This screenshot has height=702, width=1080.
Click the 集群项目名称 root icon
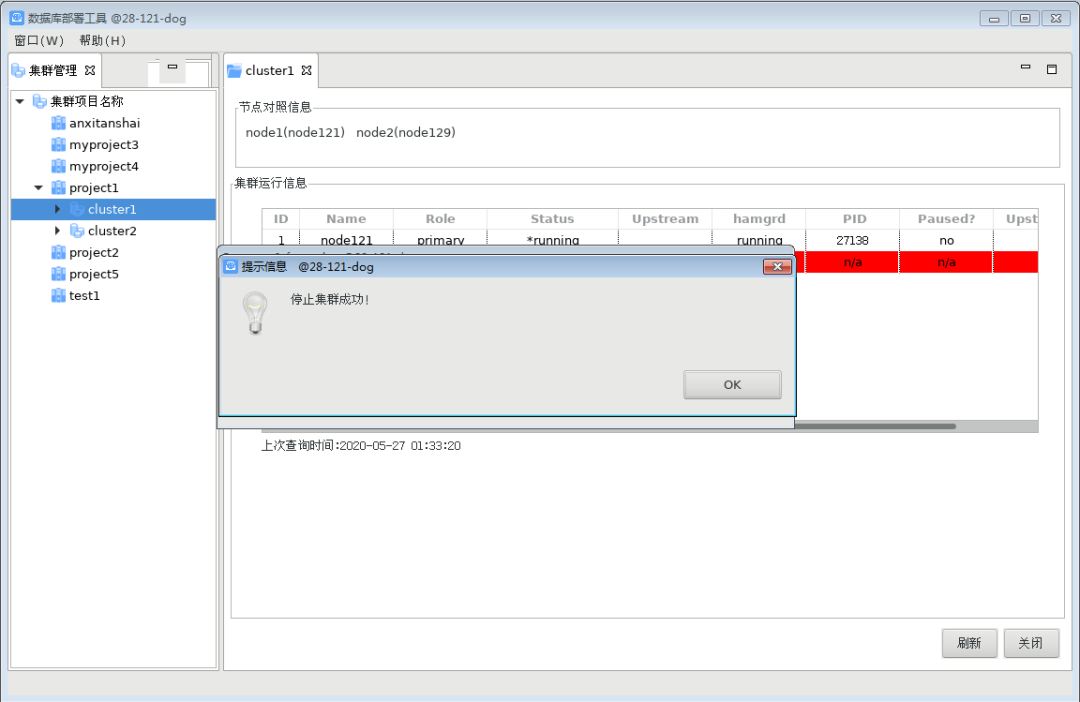40,101
